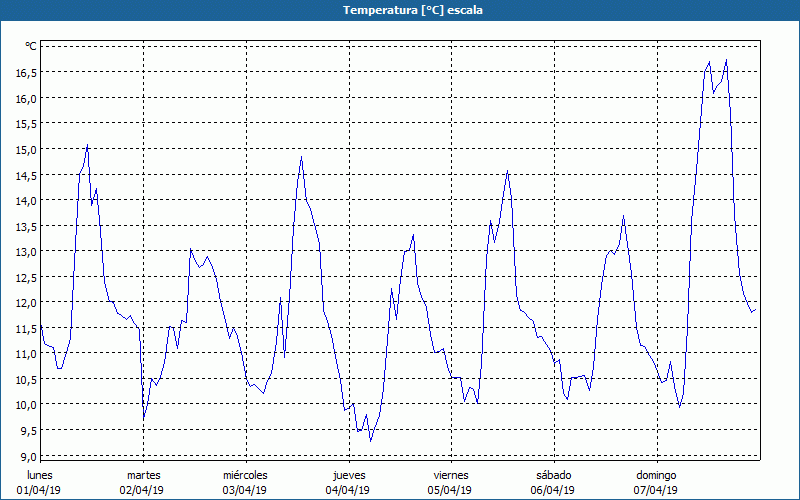The height and width of the screenshot is (500, 800).
Task: Click the 13,5 y-axis value
Action: click(x=26, y=226)
